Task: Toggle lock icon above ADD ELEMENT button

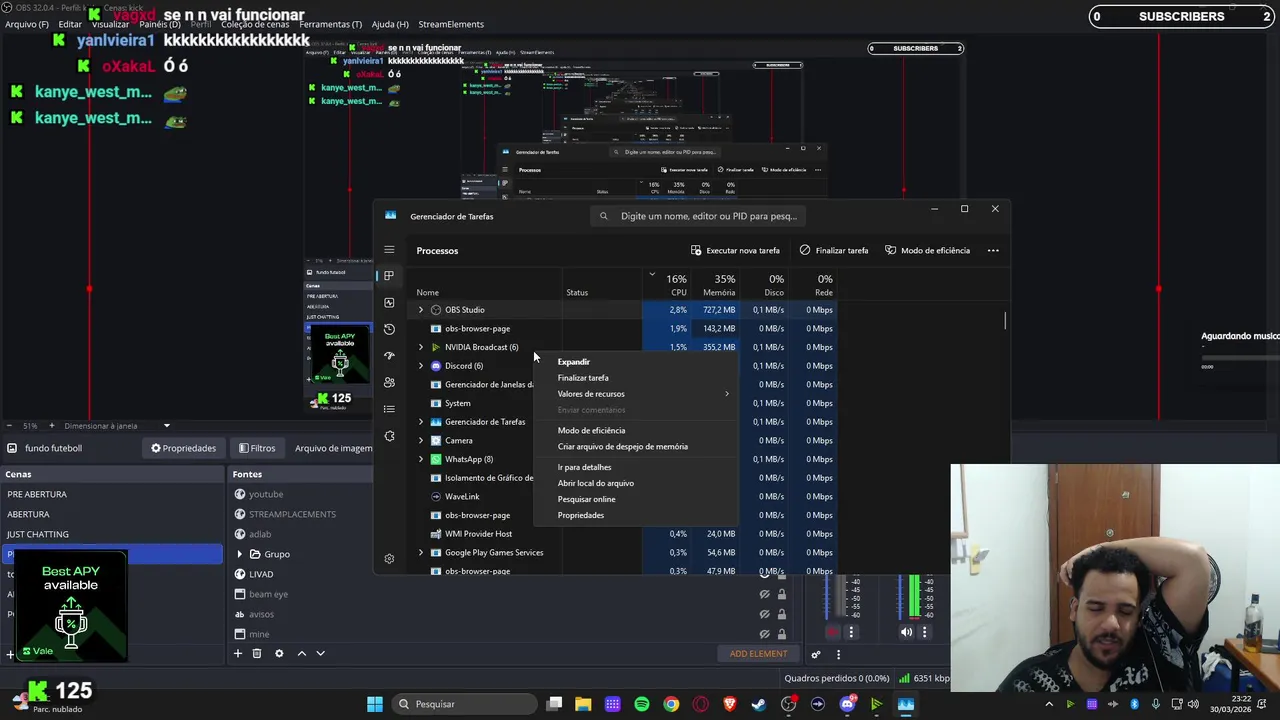Action: [x=782, y=634]
